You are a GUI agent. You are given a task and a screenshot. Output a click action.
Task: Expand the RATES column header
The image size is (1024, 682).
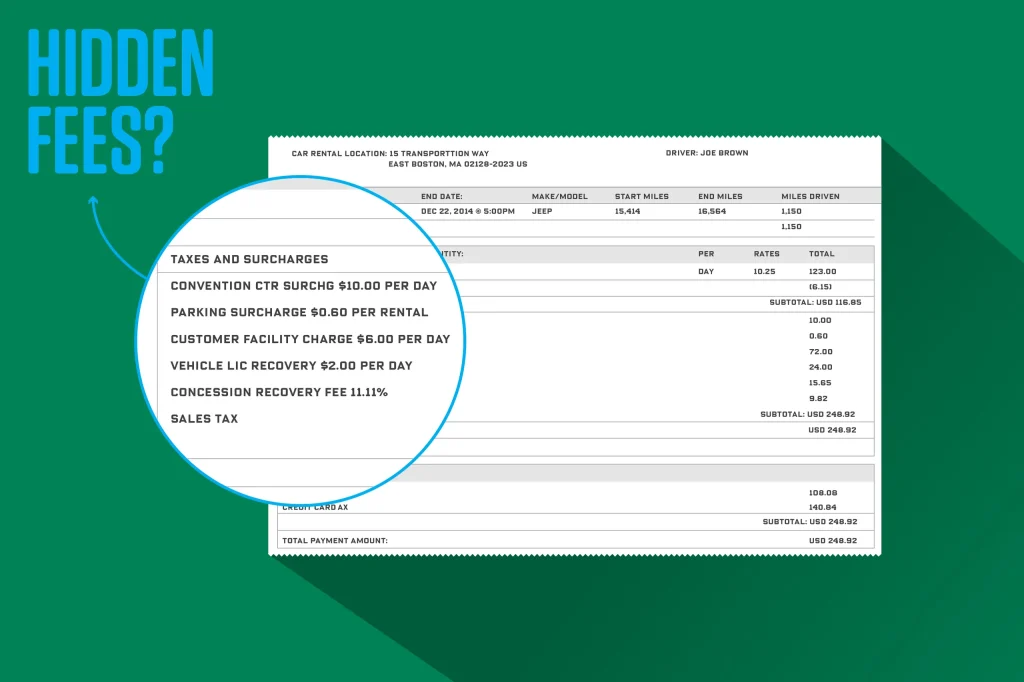tap(767, 254)
